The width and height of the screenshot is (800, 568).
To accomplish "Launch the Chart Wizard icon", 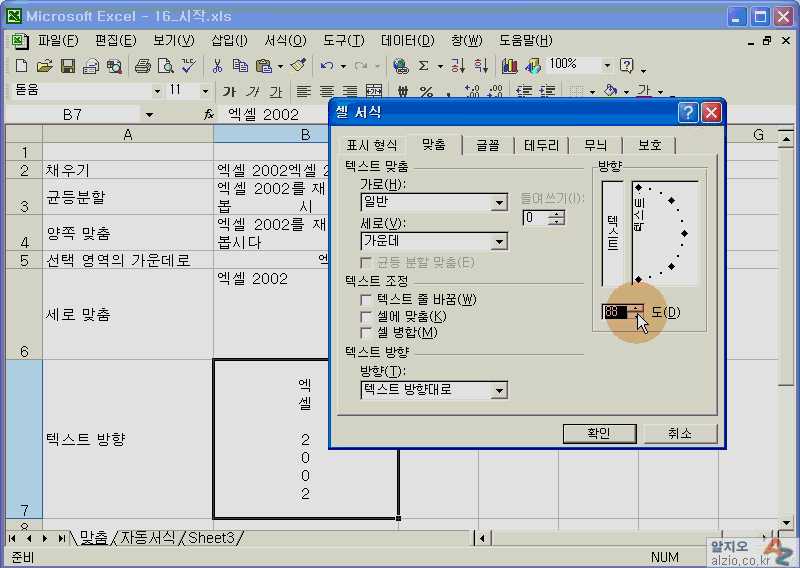I will coord(509,66).
